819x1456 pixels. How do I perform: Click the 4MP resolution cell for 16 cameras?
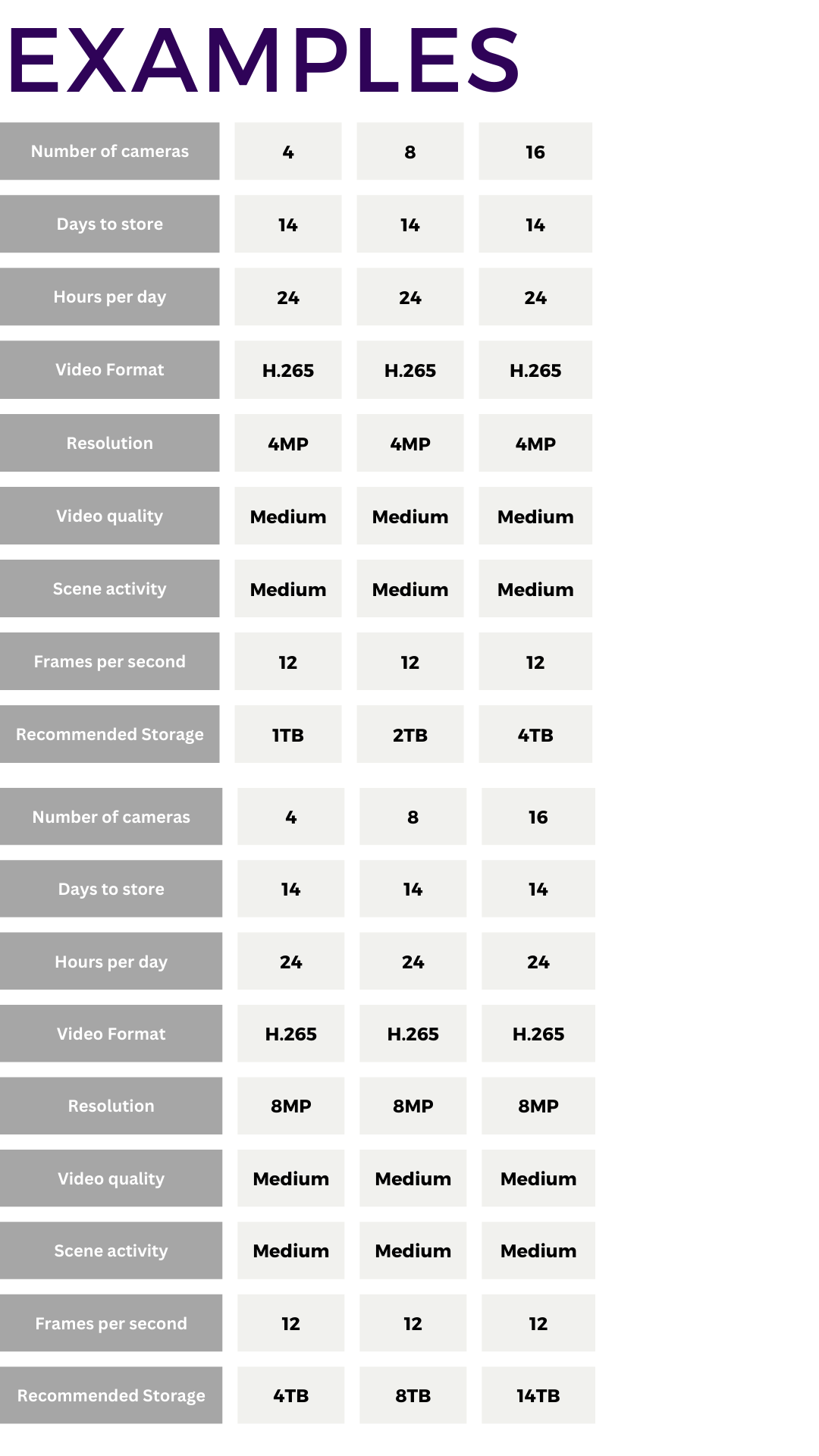(x=535, y=444)
